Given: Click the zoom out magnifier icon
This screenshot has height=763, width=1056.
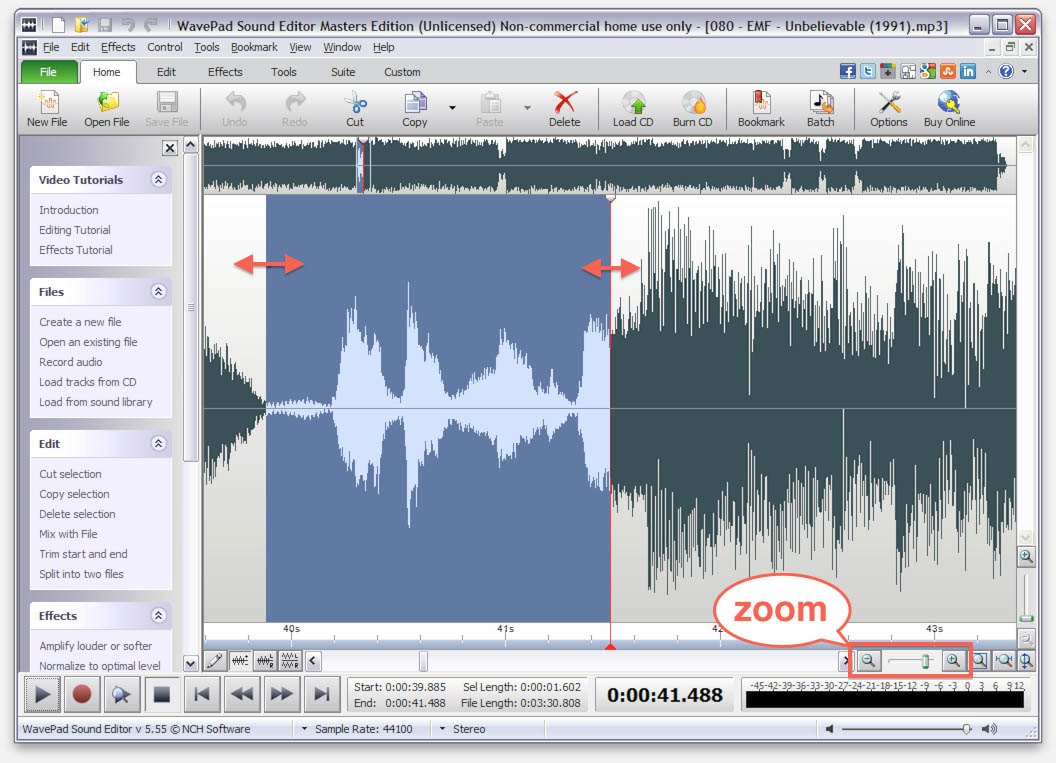Looking at the screenshot, I should (869, 661).
